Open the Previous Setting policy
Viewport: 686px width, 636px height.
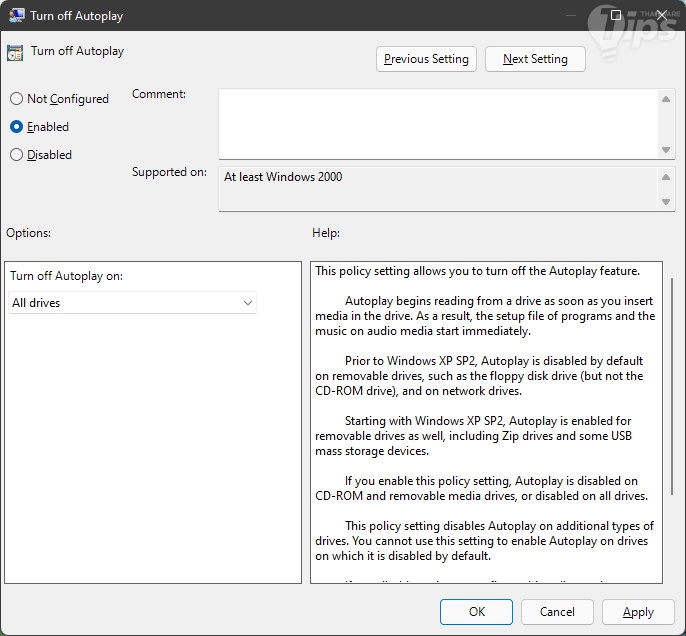(x=426, y=59)
